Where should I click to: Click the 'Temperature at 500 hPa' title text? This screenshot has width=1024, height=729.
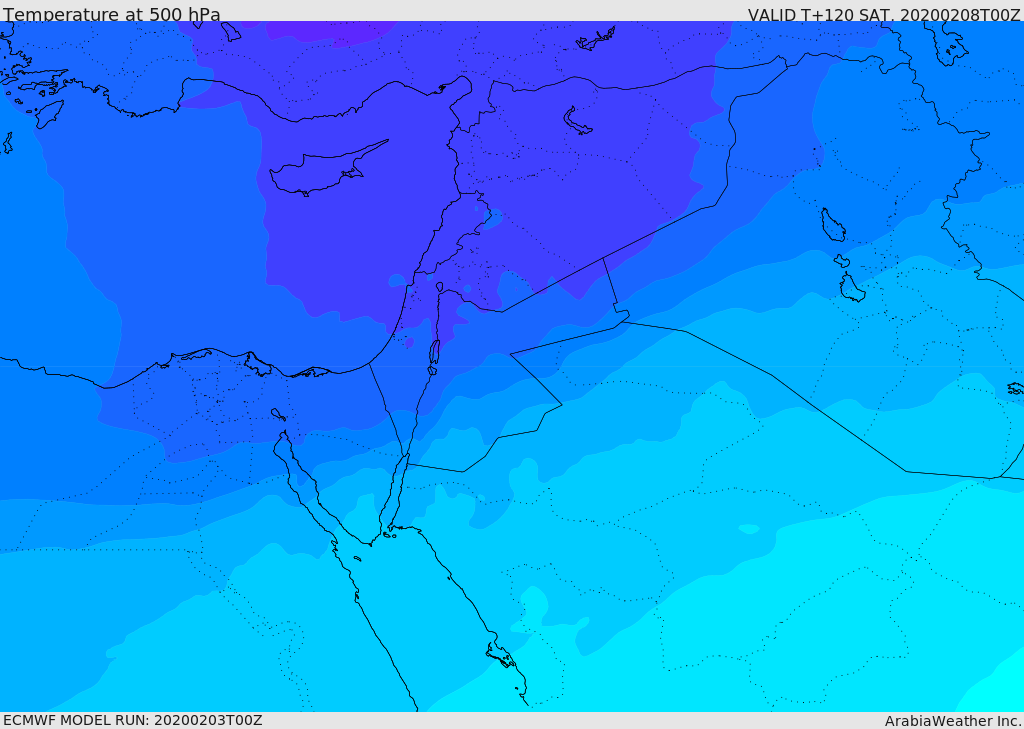tap(112, 14)
